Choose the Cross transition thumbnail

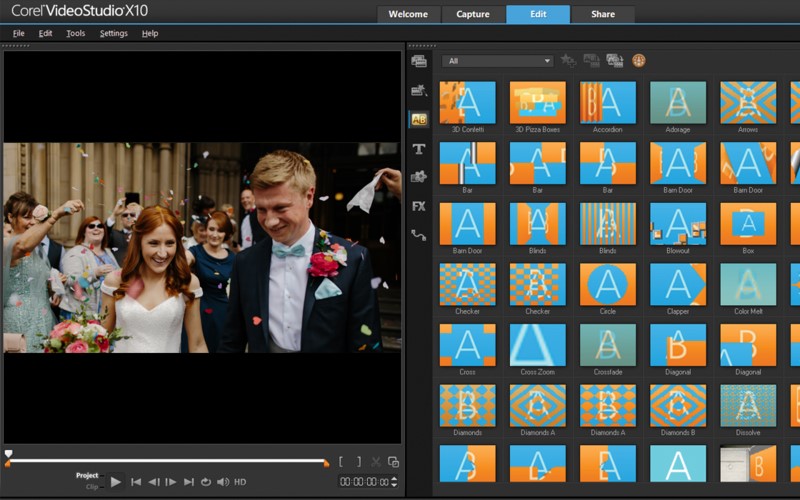[467, 345]
